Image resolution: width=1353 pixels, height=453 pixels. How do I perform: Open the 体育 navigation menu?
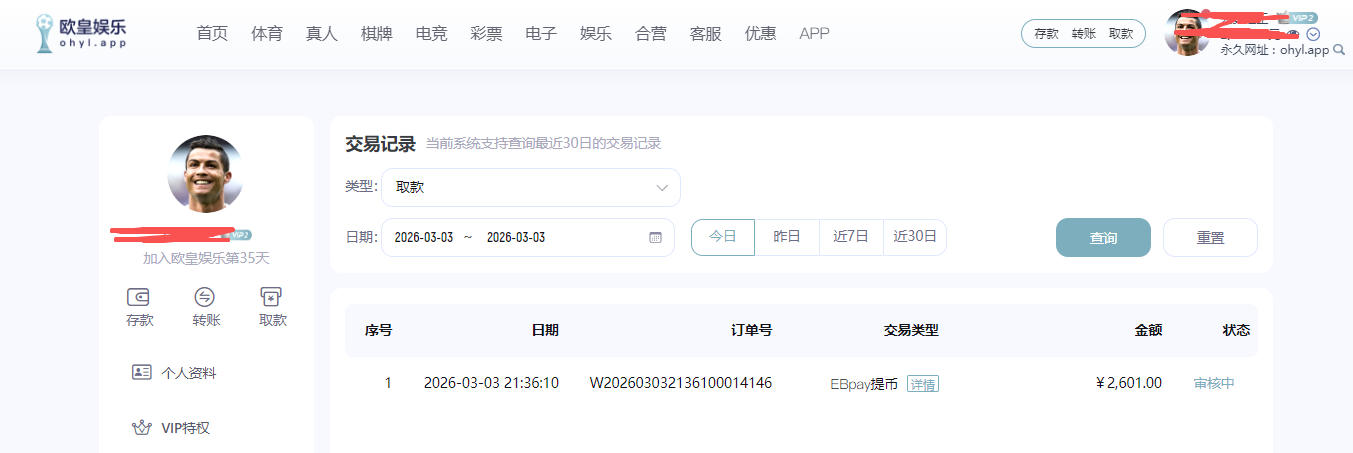267,33
